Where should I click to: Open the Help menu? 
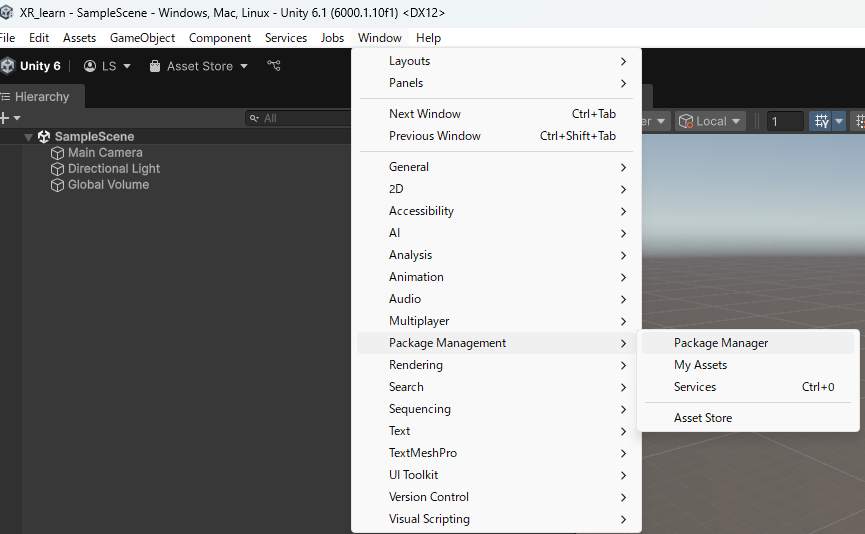[428, 38]
